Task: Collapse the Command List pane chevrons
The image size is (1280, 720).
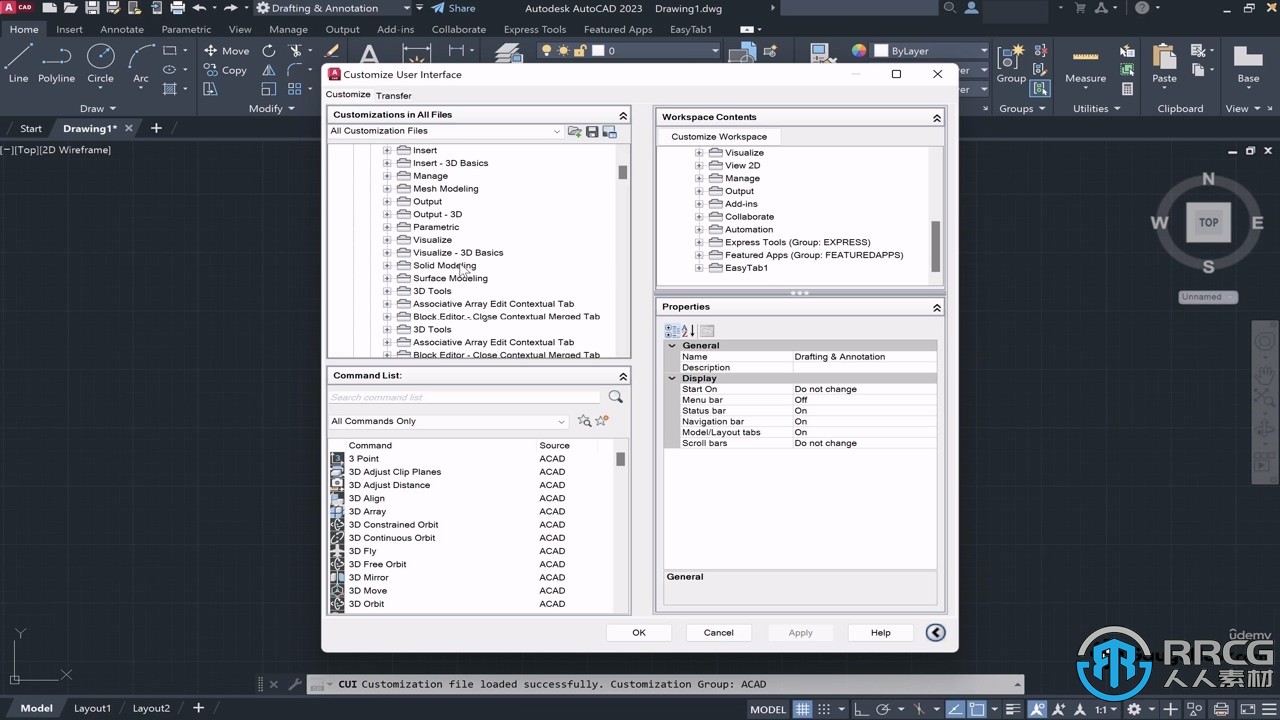Action: (x=623, y=376)
